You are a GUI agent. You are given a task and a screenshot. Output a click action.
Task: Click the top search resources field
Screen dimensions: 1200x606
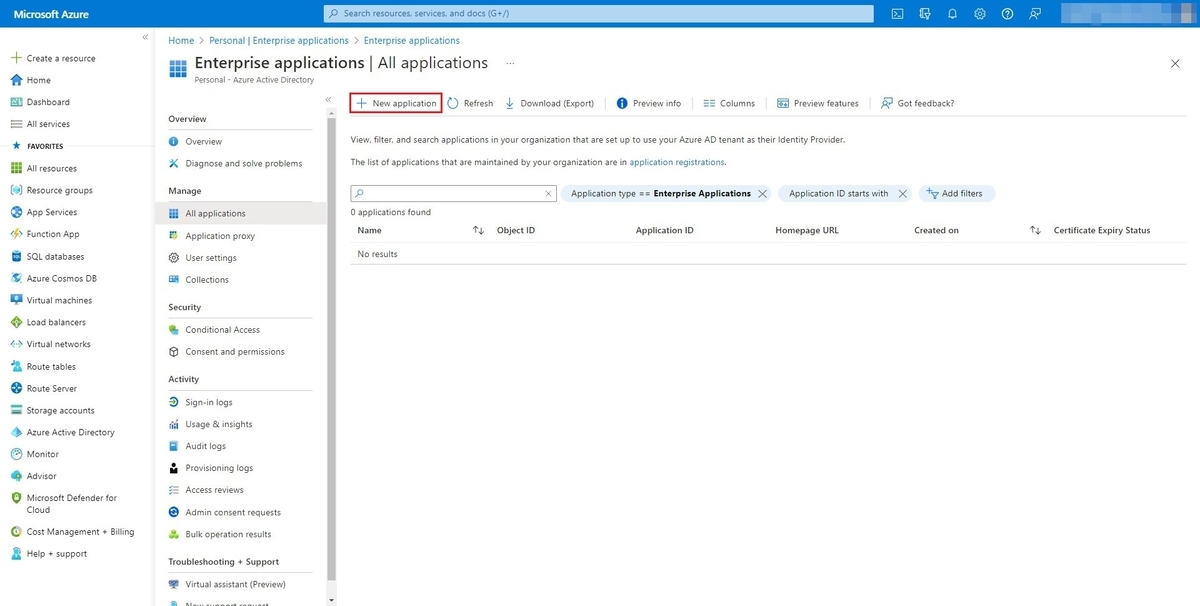(x=598, y=14)
